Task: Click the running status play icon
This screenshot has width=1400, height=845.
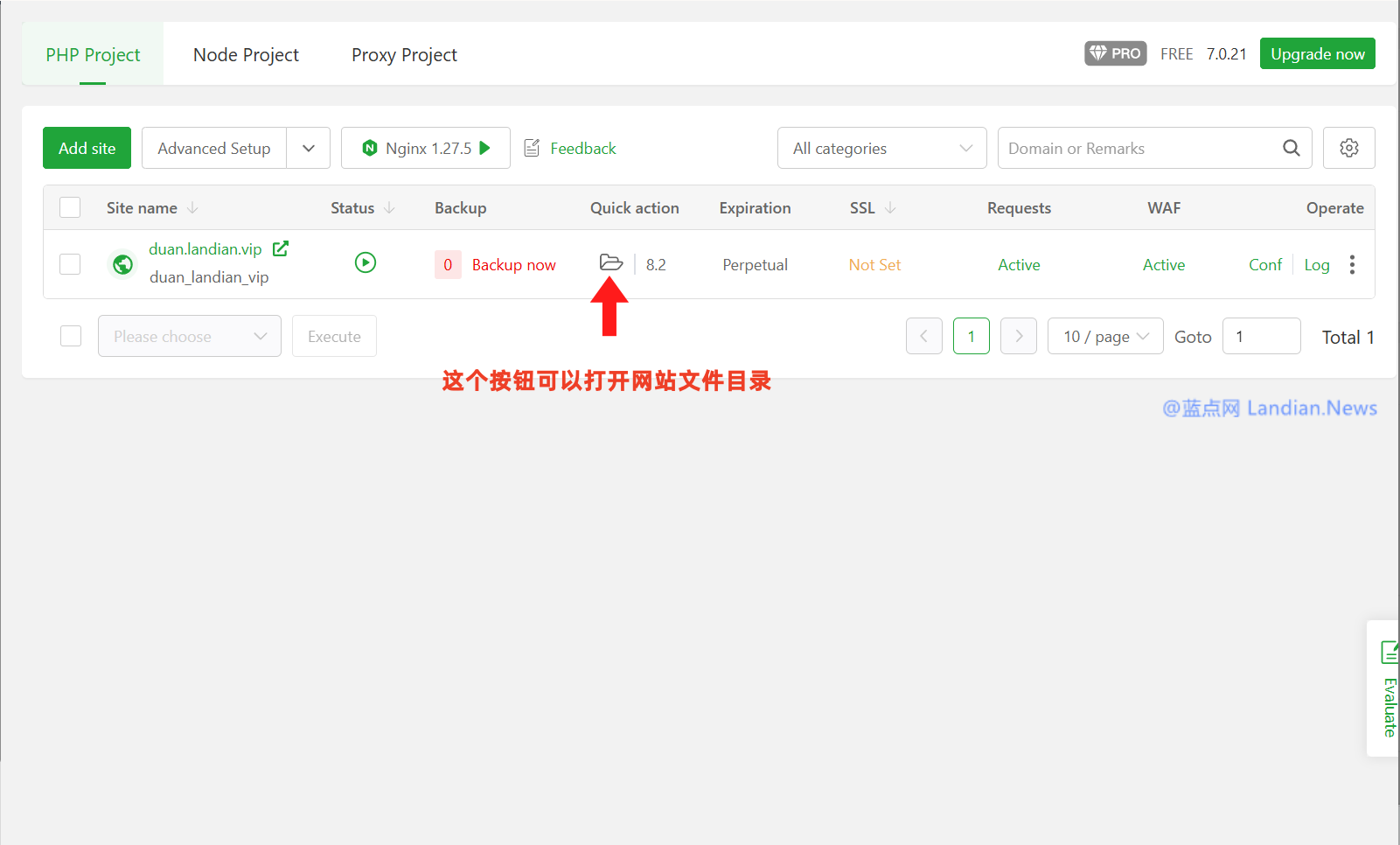Action: point(366,262)
